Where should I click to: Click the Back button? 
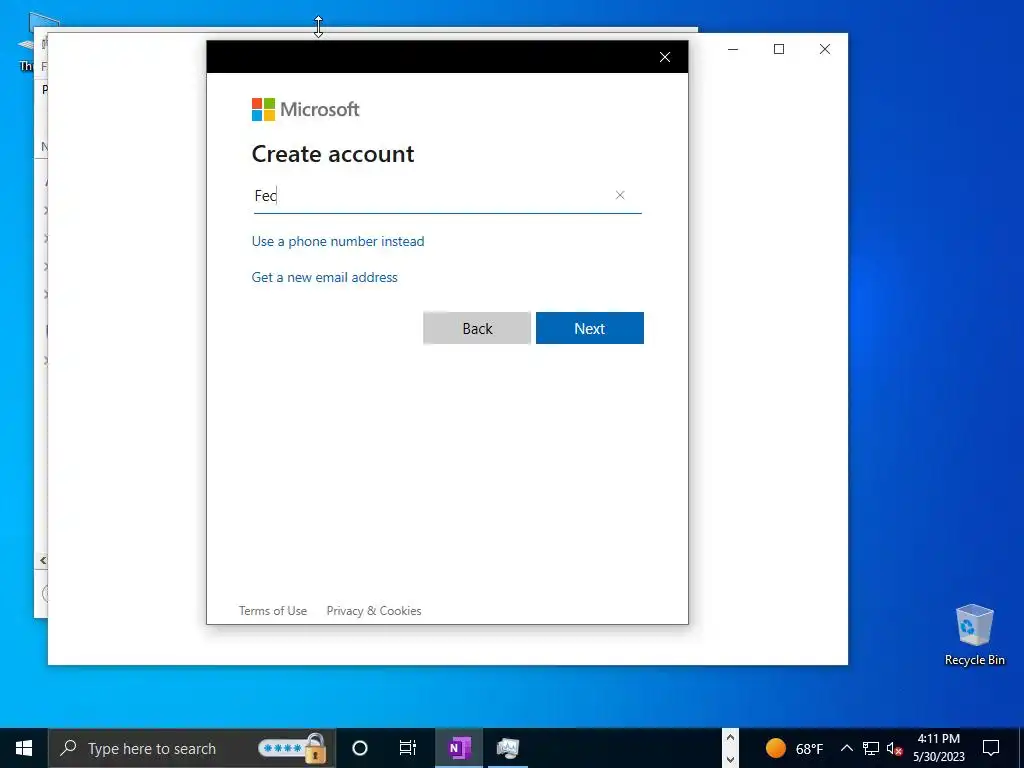(x=477, y=328)
